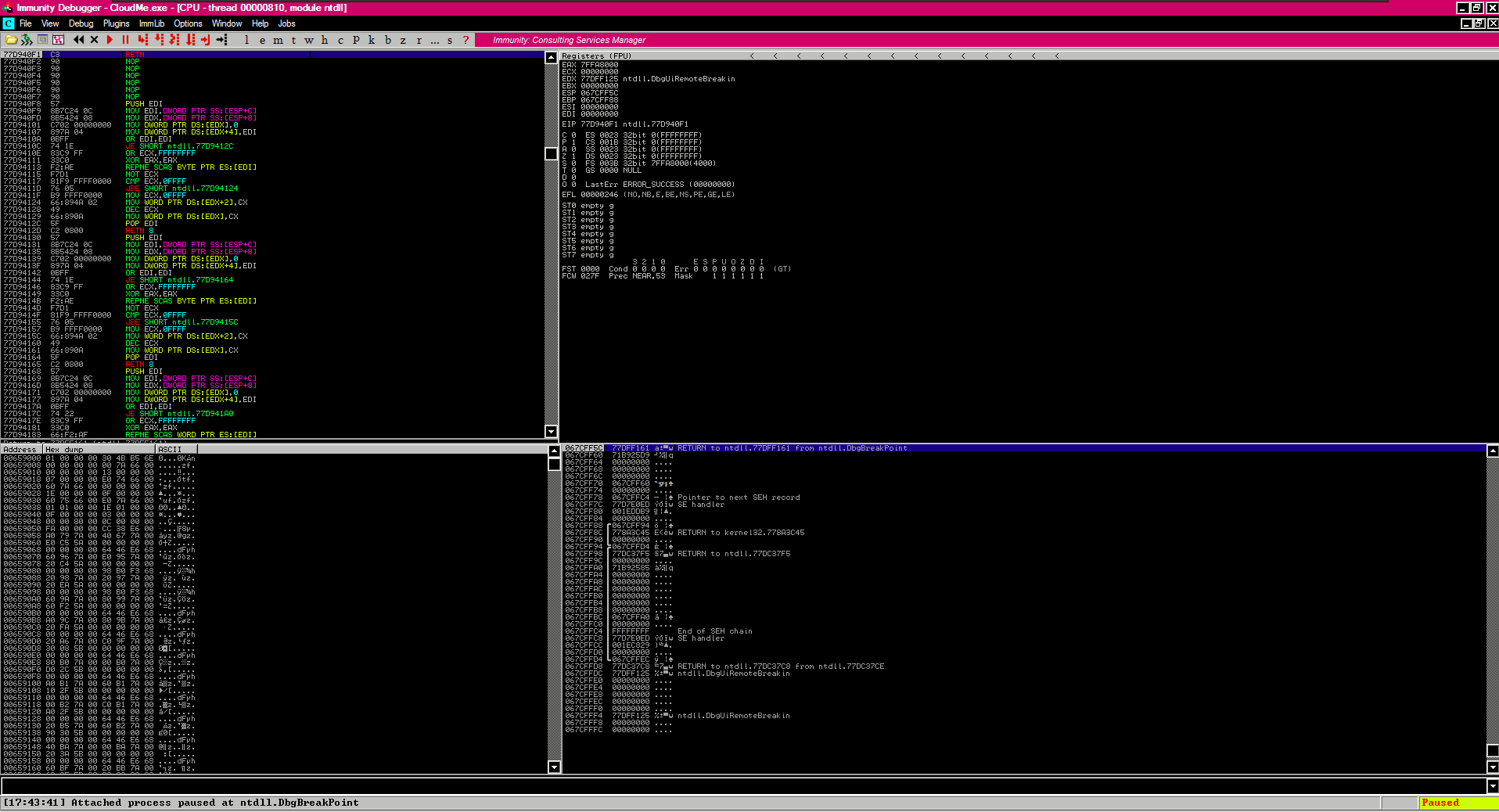The image size is (1499, 812).
Task: Click the disassembly pane scrollbar thumb
Action: (x=551, y=153)
